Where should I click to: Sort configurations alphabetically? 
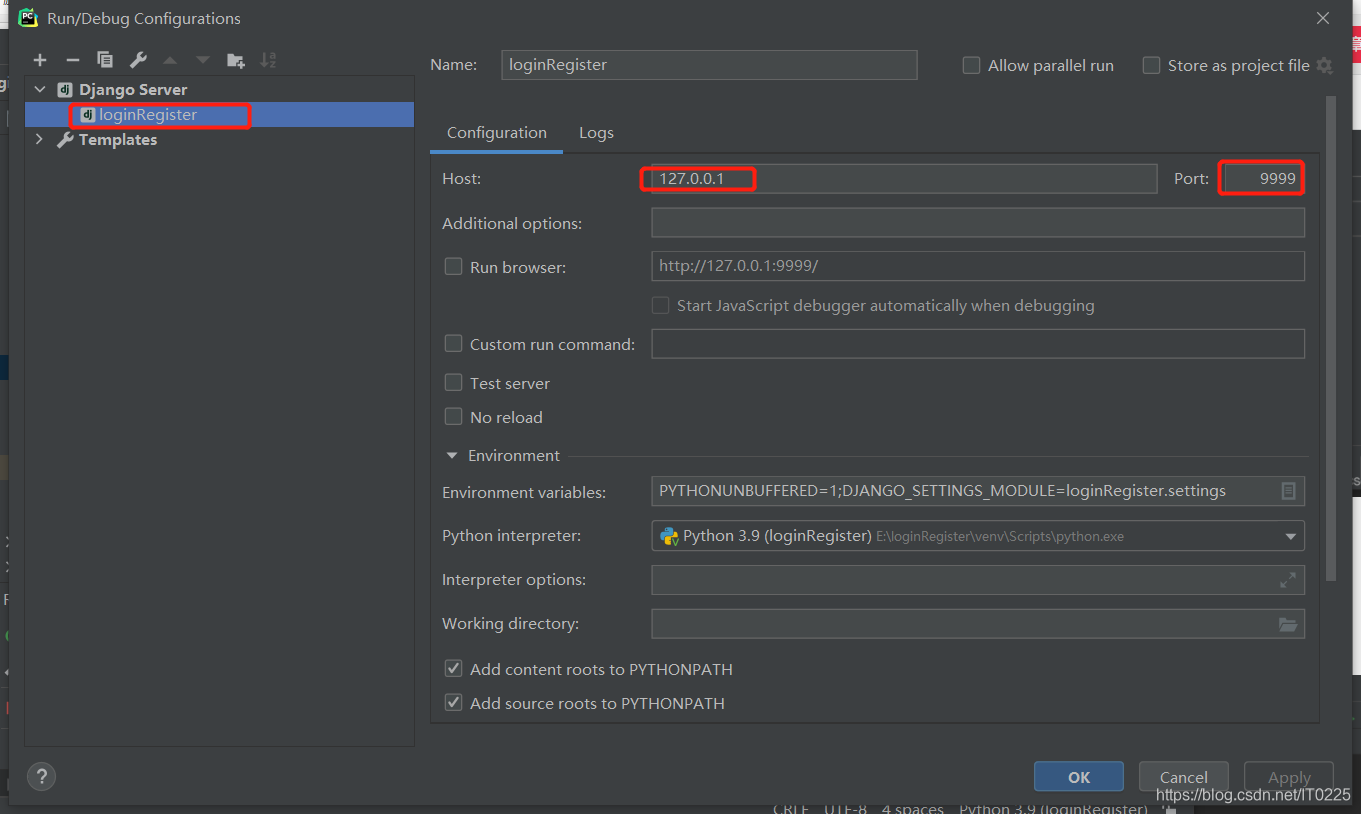tap(268, 61)
